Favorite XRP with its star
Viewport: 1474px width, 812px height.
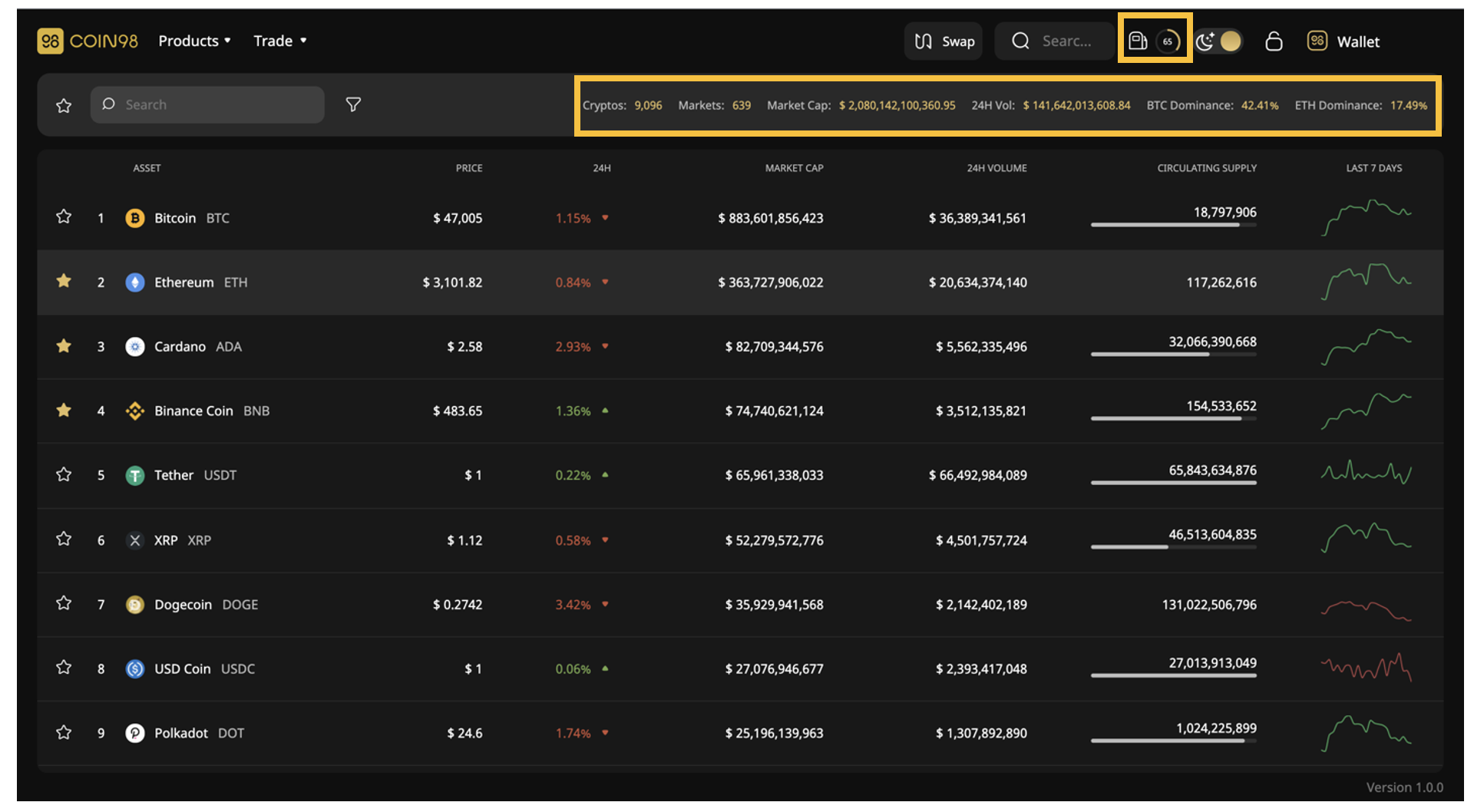[64, 540]
